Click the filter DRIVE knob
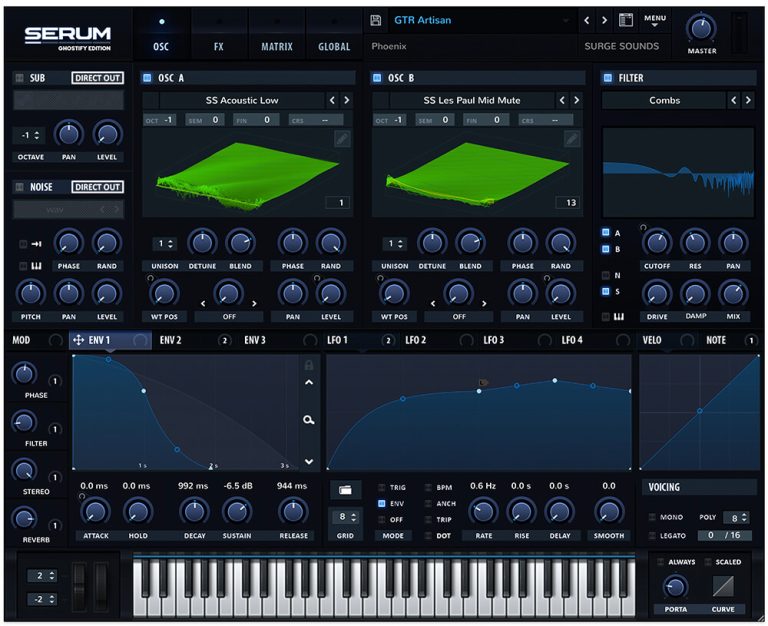The width and height of the screenshot is (768, 626). pyautogui.click(x=657, y=294)
